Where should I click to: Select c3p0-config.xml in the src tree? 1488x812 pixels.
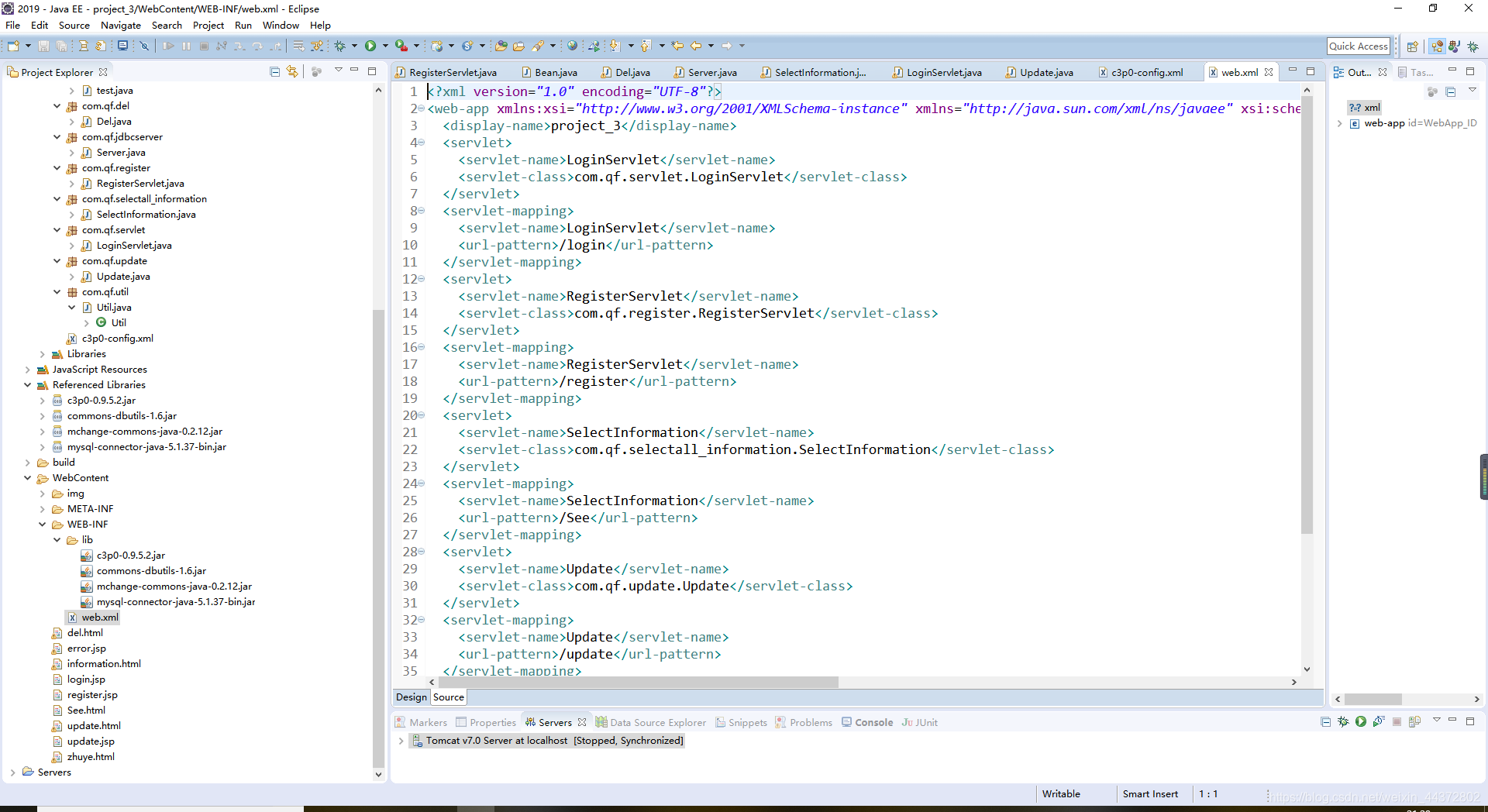coord(117,339)
